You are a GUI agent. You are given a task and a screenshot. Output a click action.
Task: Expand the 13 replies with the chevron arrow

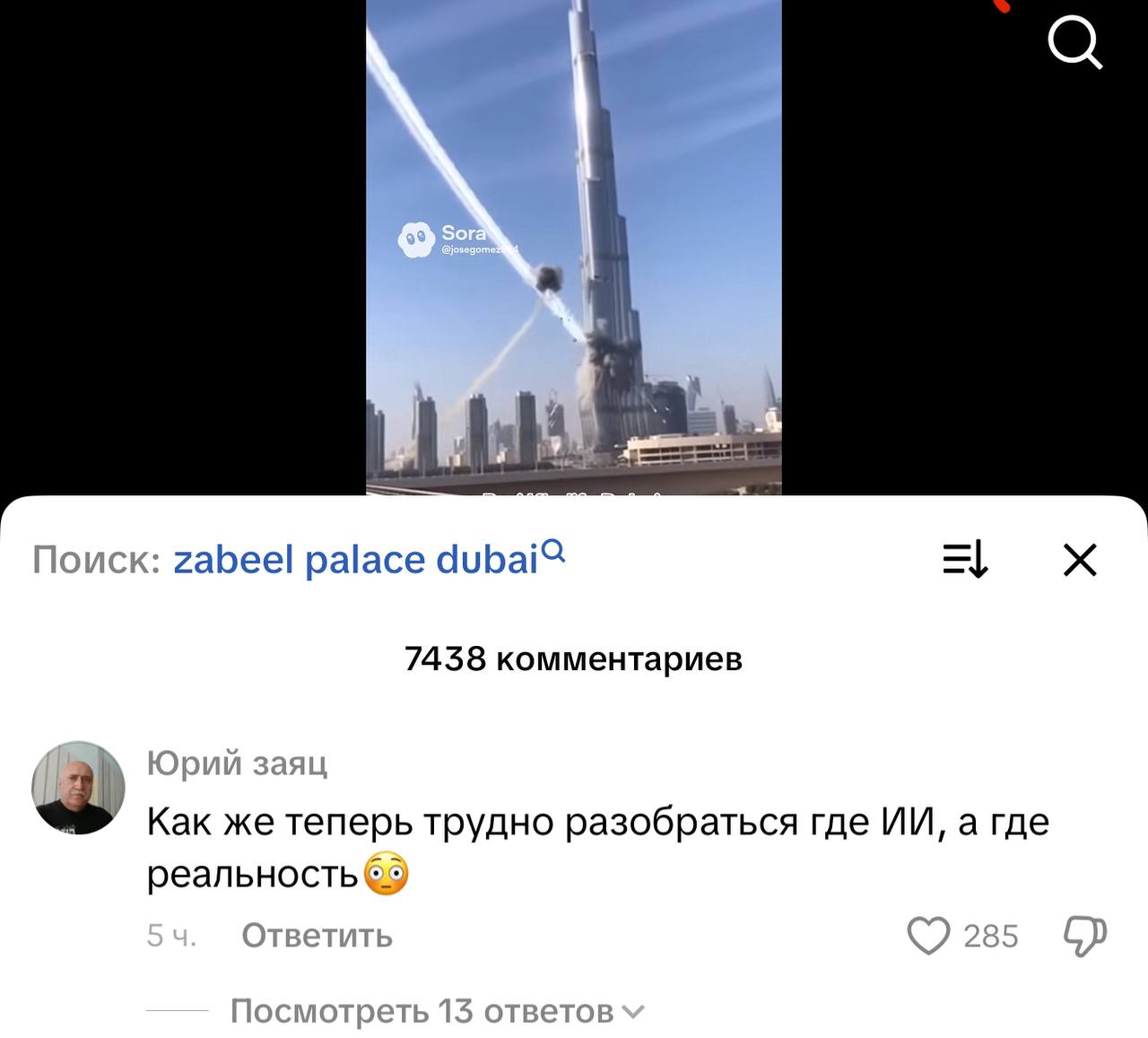pyautogui.click(x=632, y=1012)
